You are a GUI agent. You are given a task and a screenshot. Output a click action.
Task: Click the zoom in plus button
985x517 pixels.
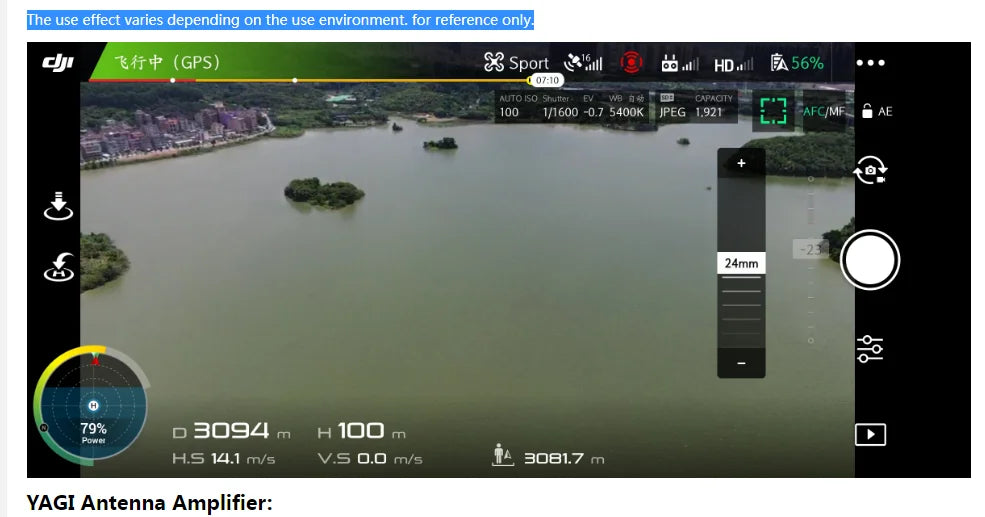tap(741, 164)
